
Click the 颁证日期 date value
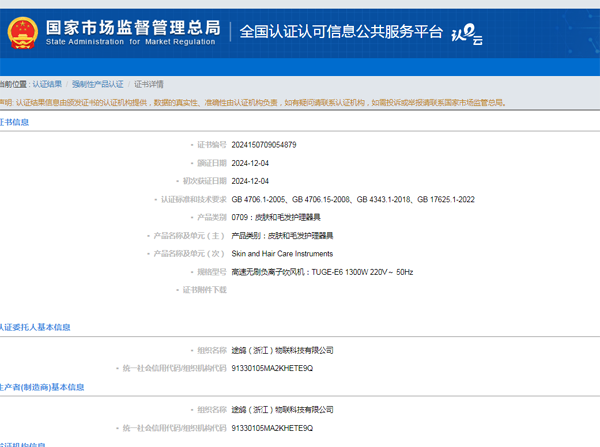click(250, 163)
